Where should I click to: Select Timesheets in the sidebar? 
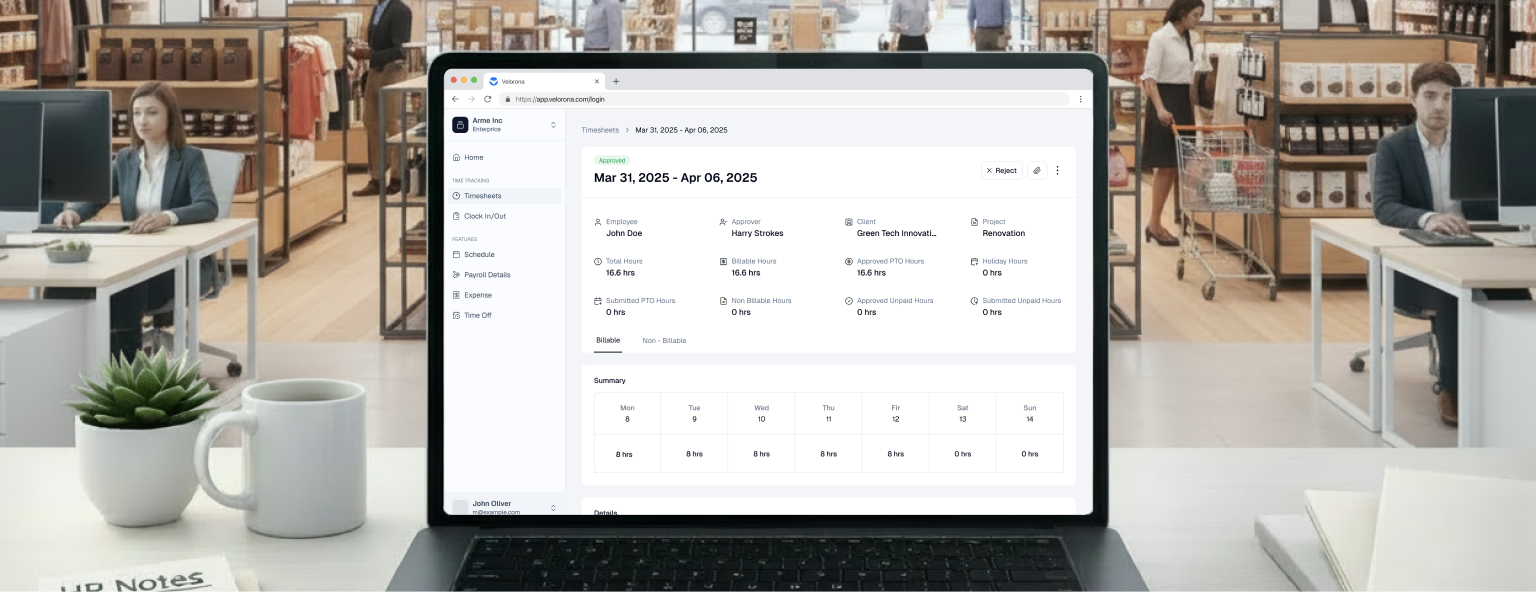(x=505, y=196)
